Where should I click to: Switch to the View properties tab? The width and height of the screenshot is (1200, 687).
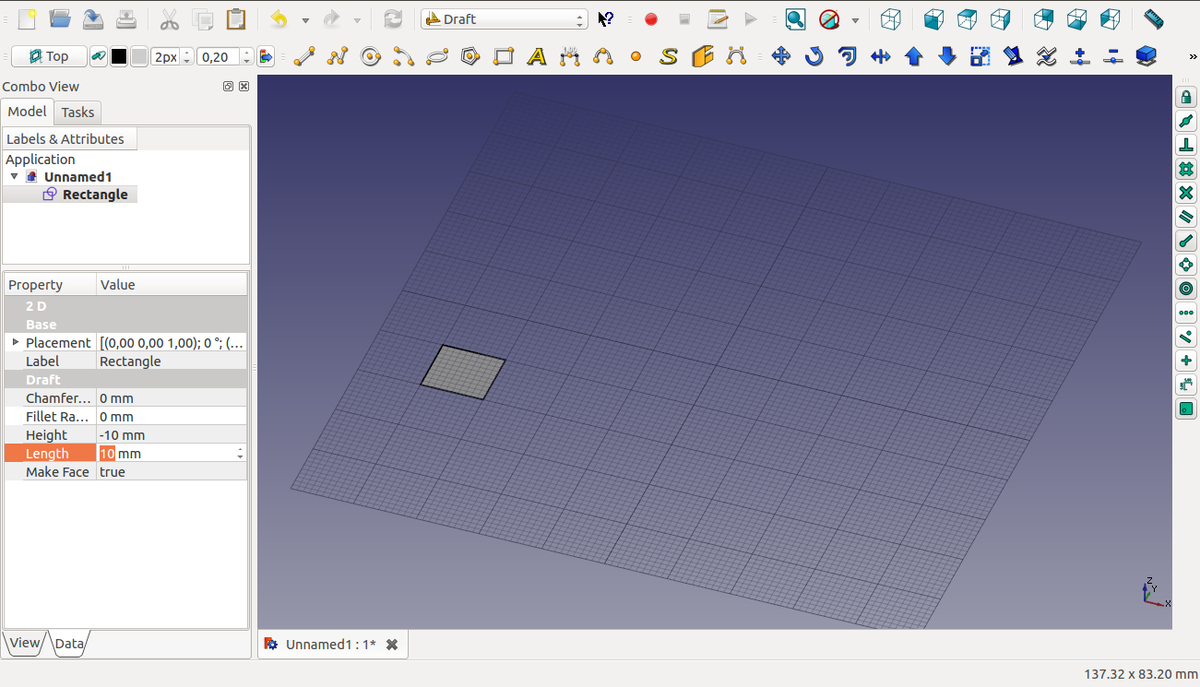tap(25, 643)
